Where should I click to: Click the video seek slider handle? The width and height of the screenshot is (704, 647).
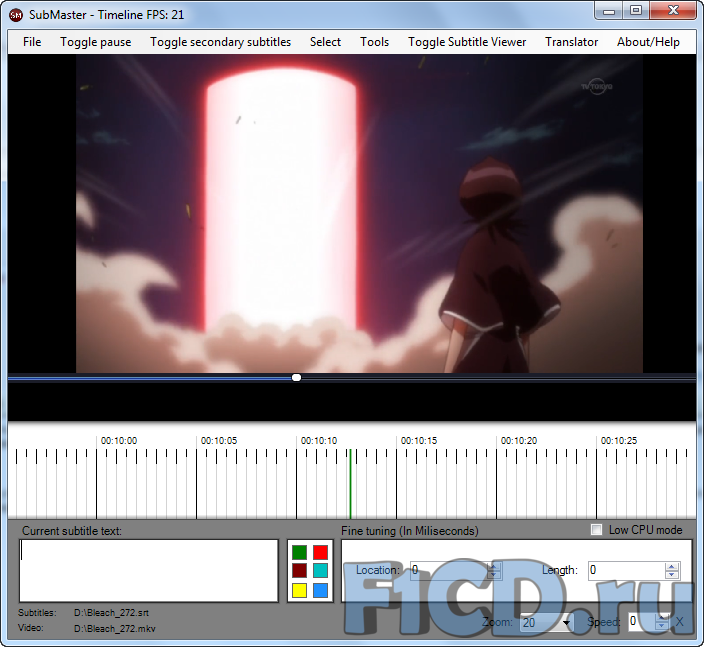[296, 378]
